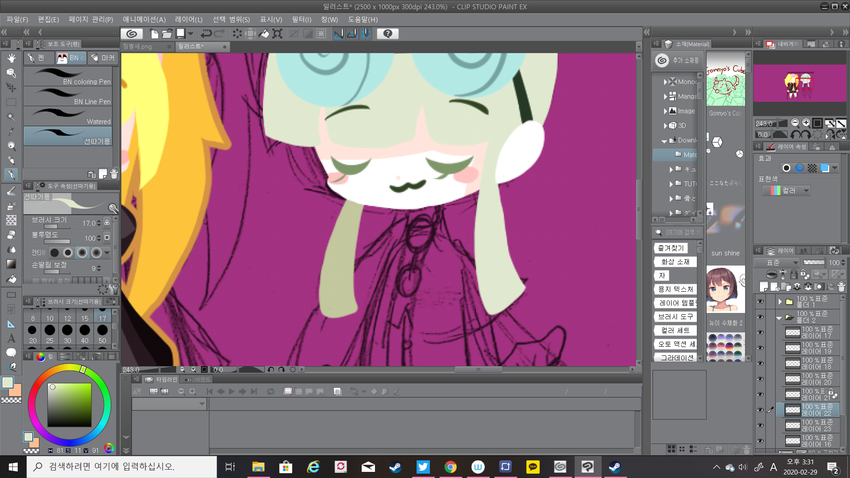Click the Fill bucket icon in command bar
Image resolution: width=850 pixels, height=478 pixels.
(264, 34)
